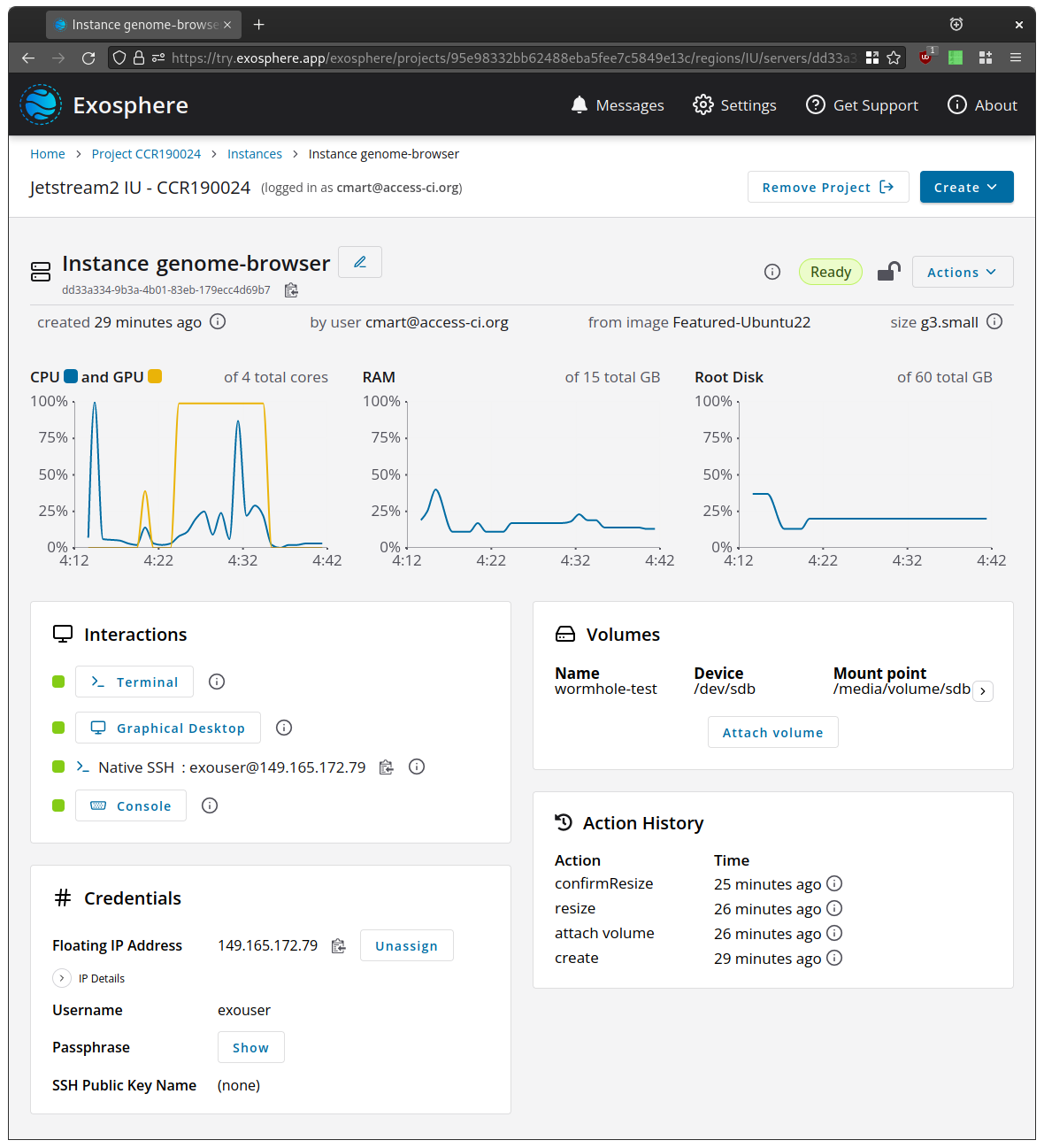The width and height of the screenshot is (1044, 1148).
Task: Click the About info icon
Action: tap(957, 105)
